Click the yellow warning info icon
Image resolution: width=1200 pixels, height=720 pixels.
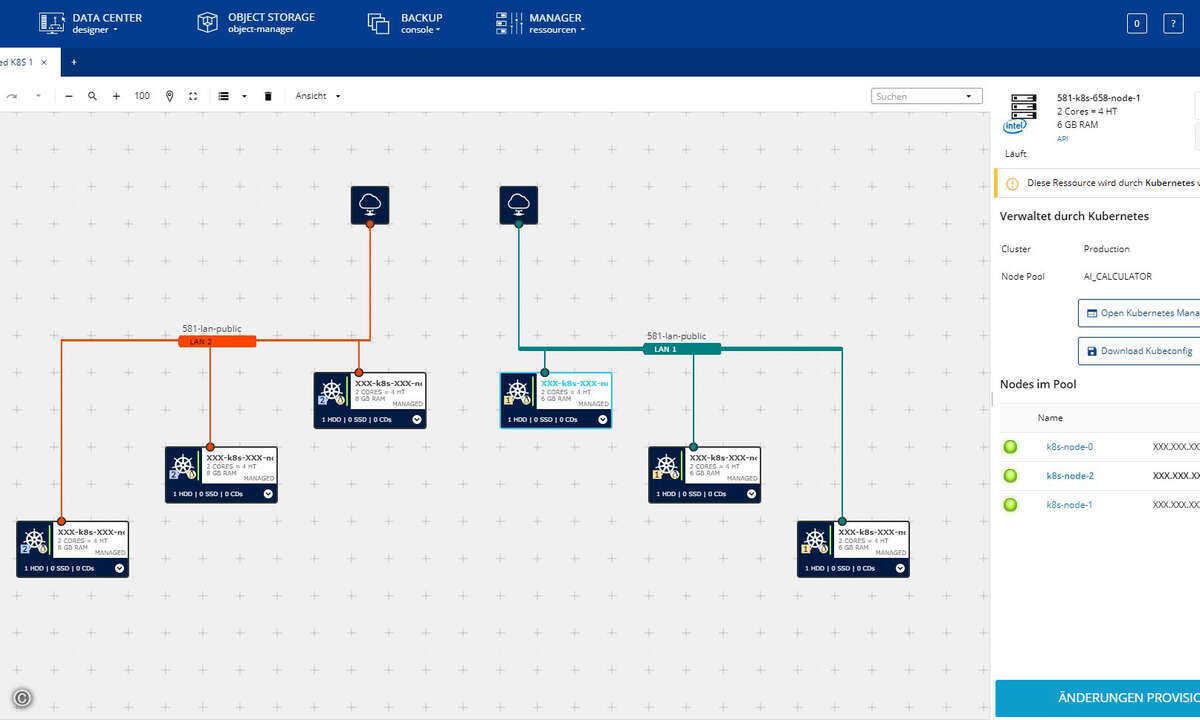pos(1011,184)
